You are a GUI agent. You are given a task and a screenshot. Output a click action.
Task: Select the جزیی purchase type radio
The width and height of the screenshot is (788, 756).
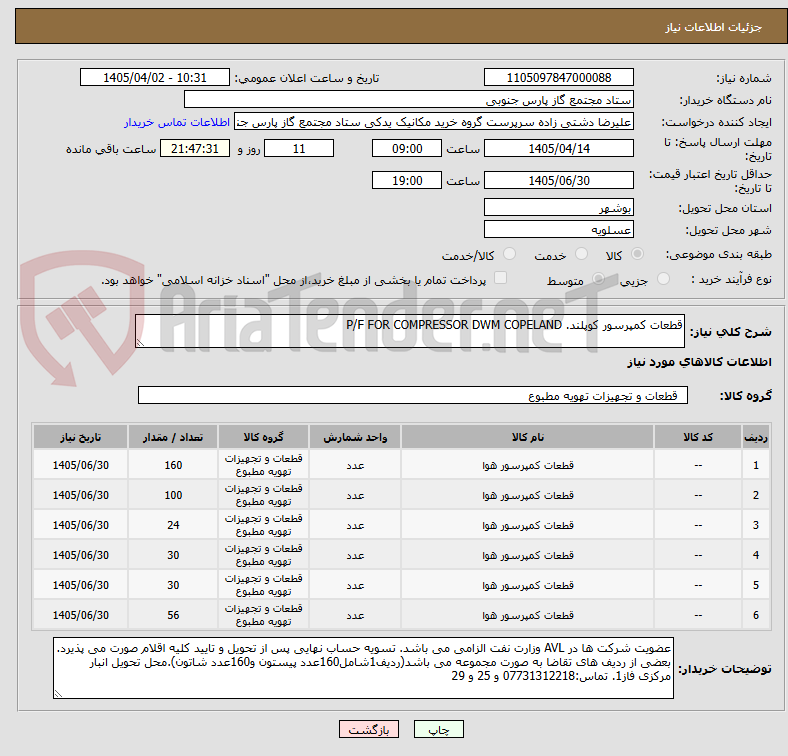pyautogui.click(x=663, y=278)
